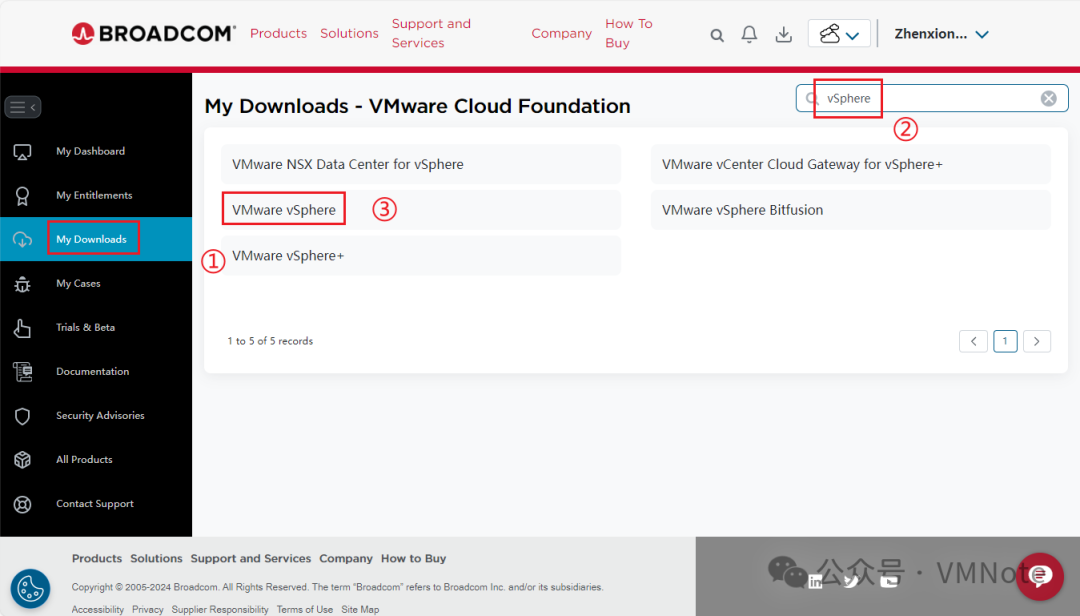1080x616 pixels.
Task: Click the My Cases bug icon
Action: [x=22, y=284]
